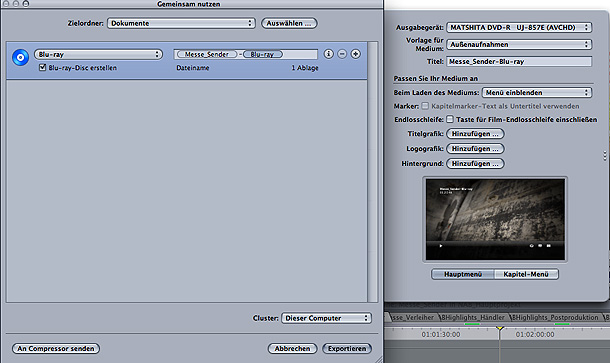
Task: Remove the Blu-ray output with minus icon
Action: pyautogui.click(x=342, y=54)
